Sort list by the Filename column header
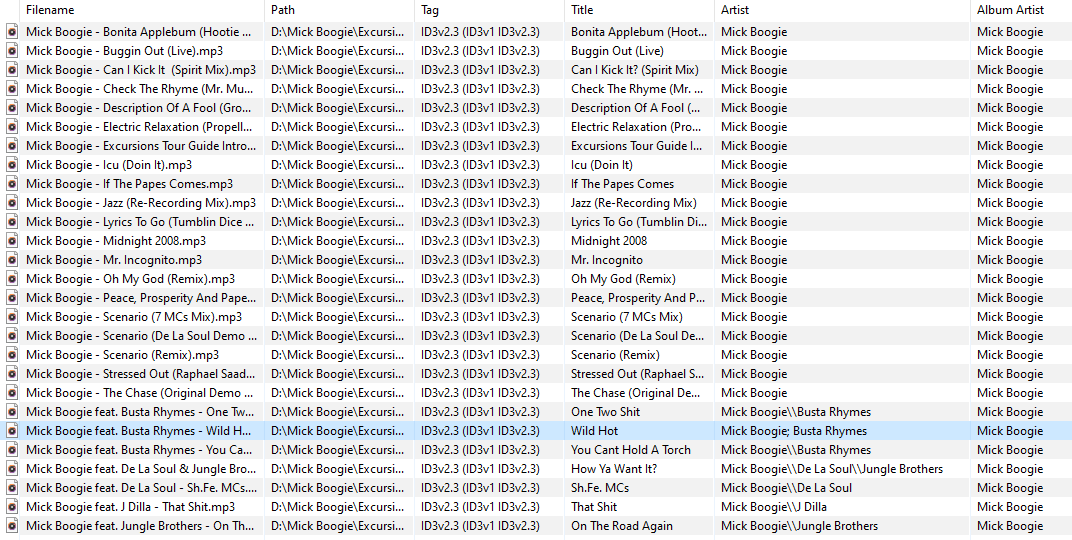Image resolution: width=1072 pixels, height=540 pixels. tap(142, 10)
